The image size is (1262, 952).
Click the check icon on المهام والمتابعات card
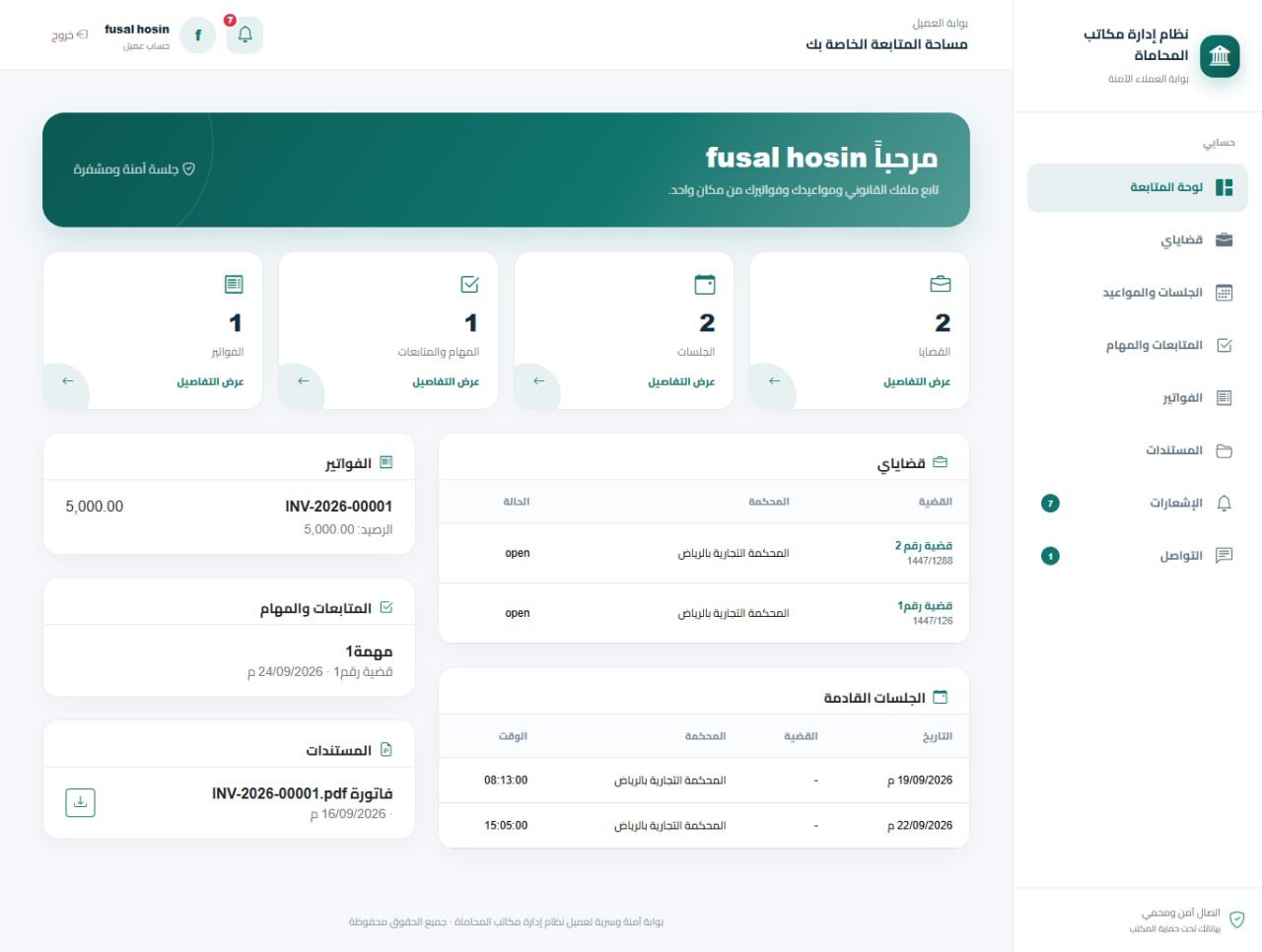tap(469, 284)
